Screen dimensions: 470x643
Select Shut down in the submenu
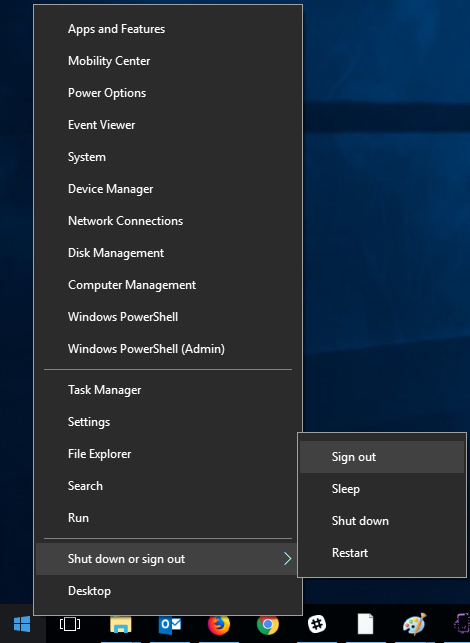pyautogui.click(x=382, y=521)
